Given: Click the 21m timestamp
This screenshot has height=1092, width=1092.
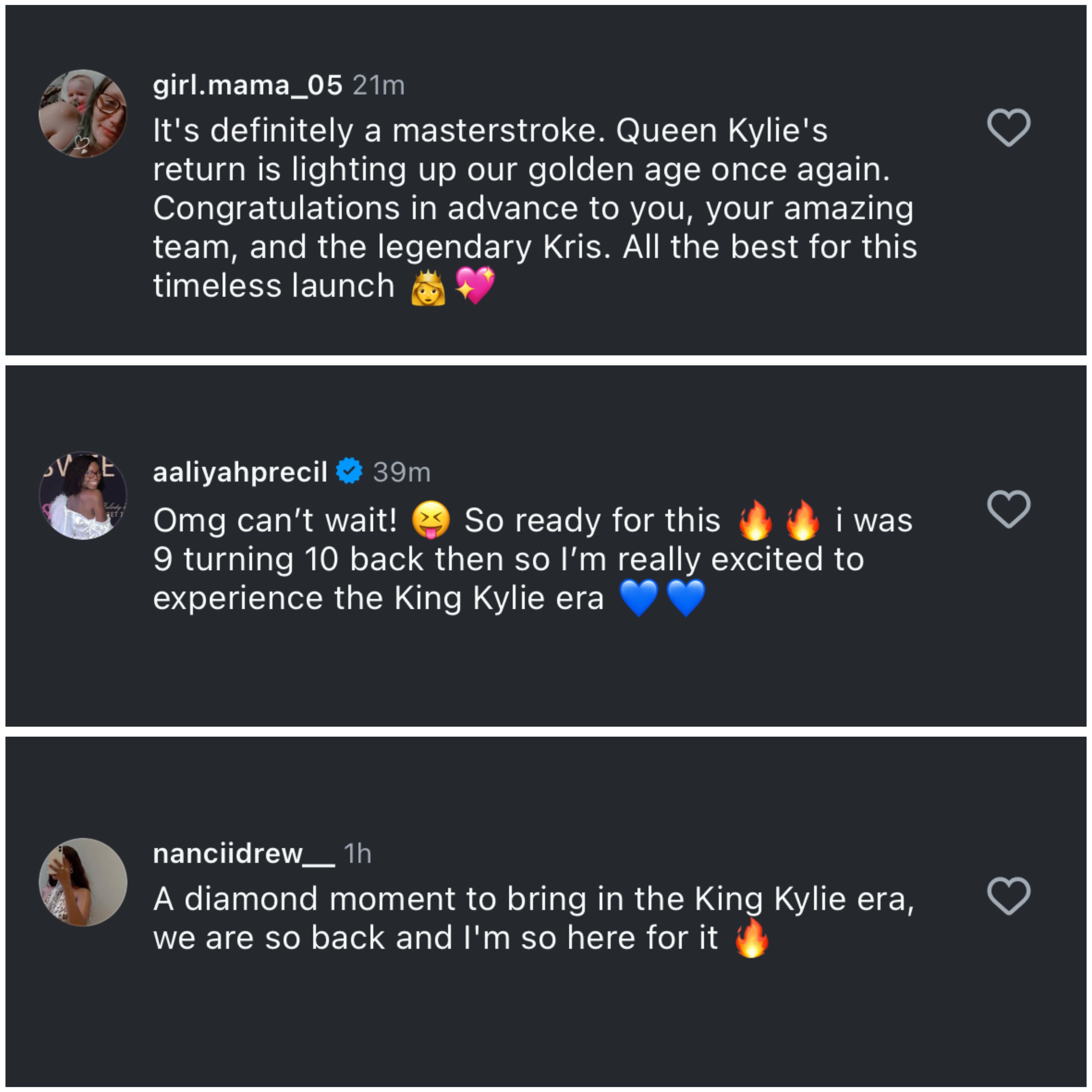Looking at the screenshot, I should [379, 86].
